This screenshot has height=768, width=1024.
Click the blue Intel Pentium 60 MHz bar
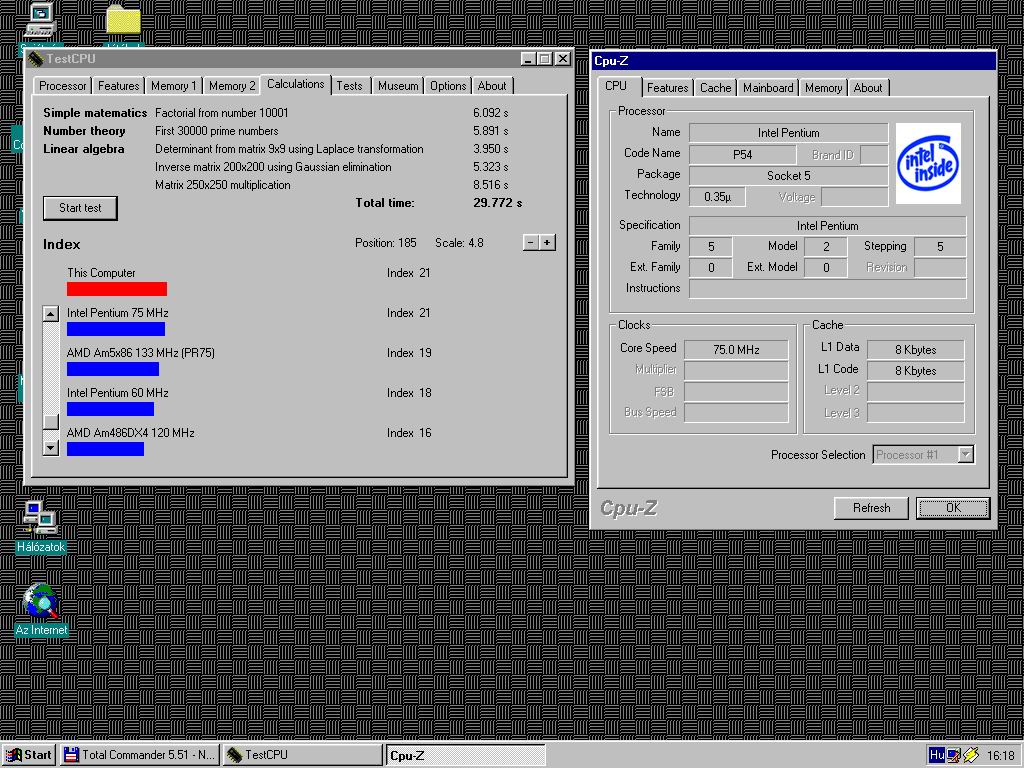(110, 409)
